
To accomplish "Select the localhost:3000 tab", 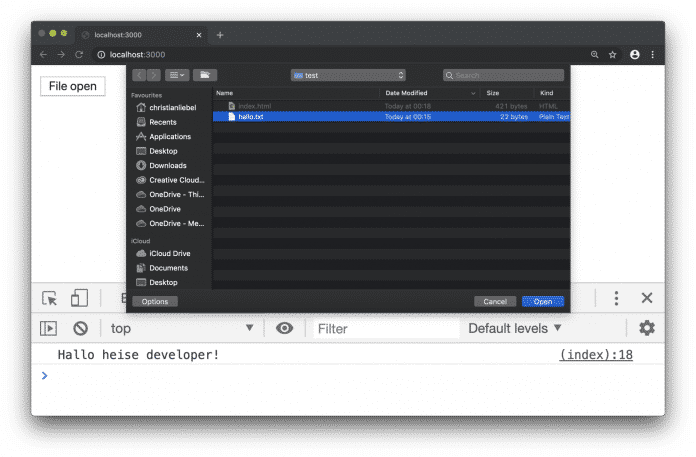I will tap(141, 35).
